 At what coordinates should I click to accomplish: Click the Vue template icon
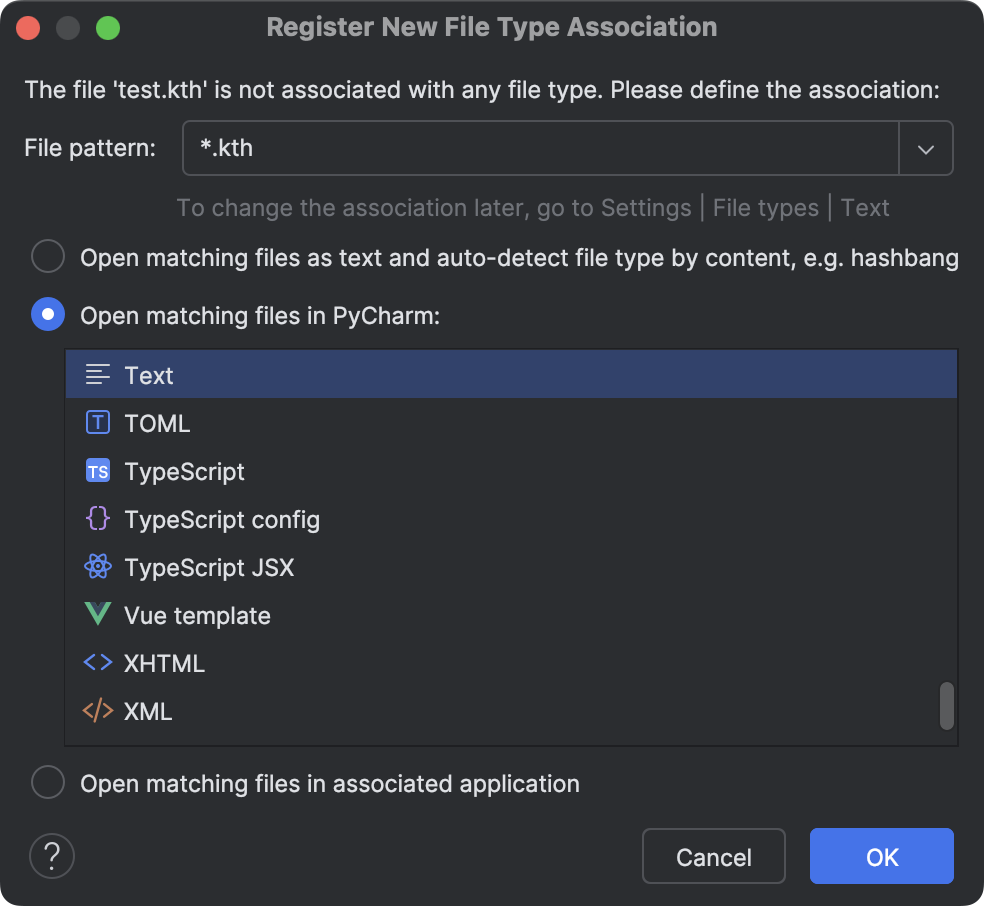pos(97,614)
